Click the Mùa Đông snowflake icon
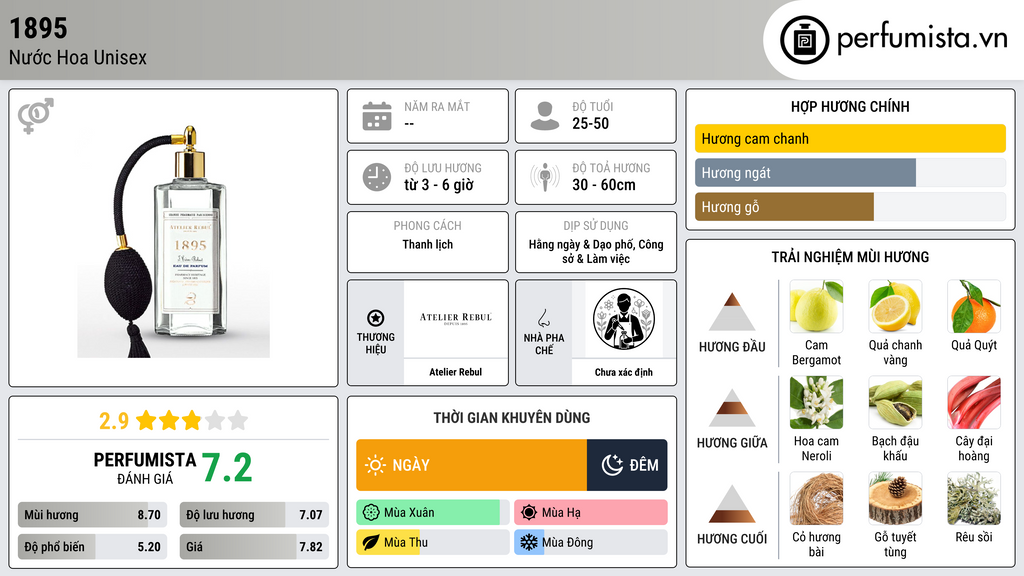Image resolution: width=1024 pixels, height=576 pixels. tap(529, 542)
